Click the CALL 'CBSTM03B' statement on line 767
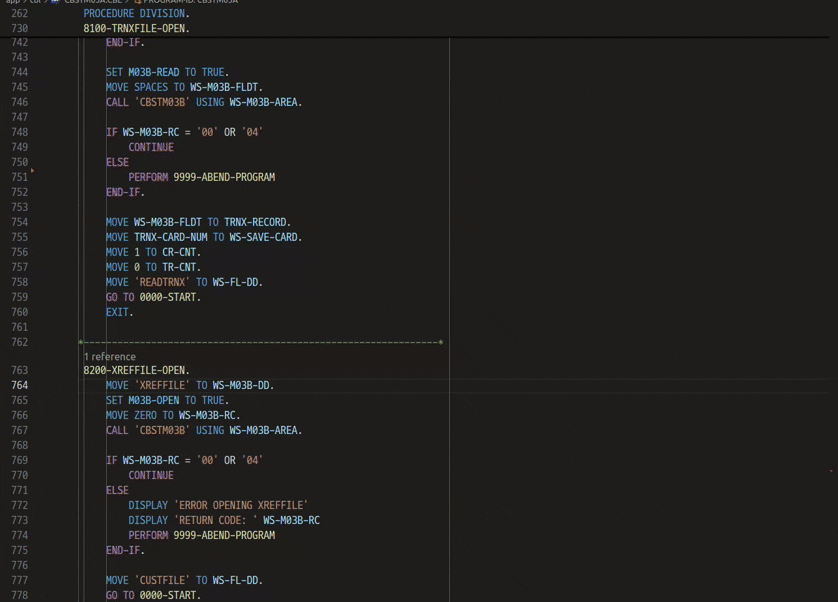838x602 pixels. point(204,430)
